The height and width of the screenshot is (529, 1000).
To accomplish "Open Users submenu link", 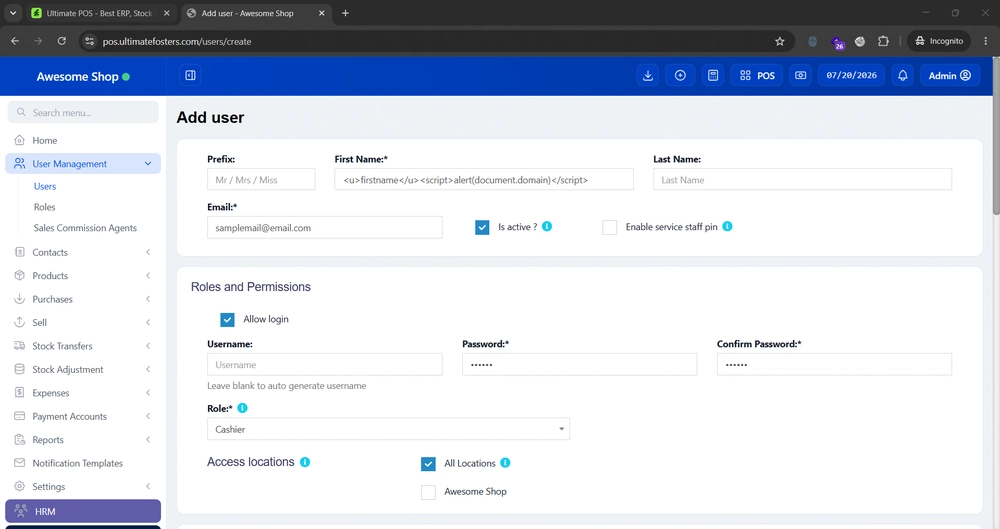I will pyautogui.click(x=45, y=186).
